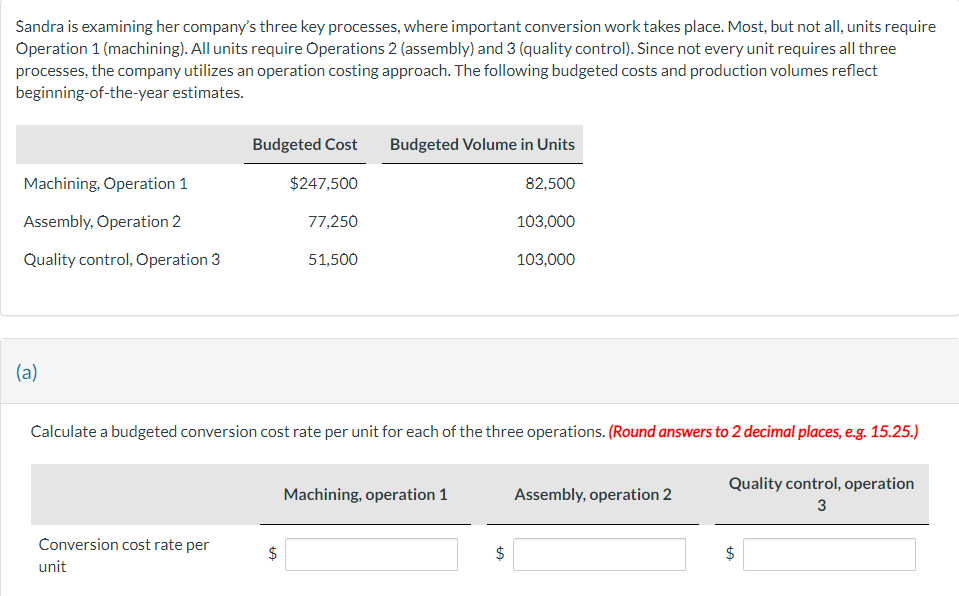Click the 51,500 budgeted cost cell
This screenshot has height=596, width=959.
[x=333, y=259]
